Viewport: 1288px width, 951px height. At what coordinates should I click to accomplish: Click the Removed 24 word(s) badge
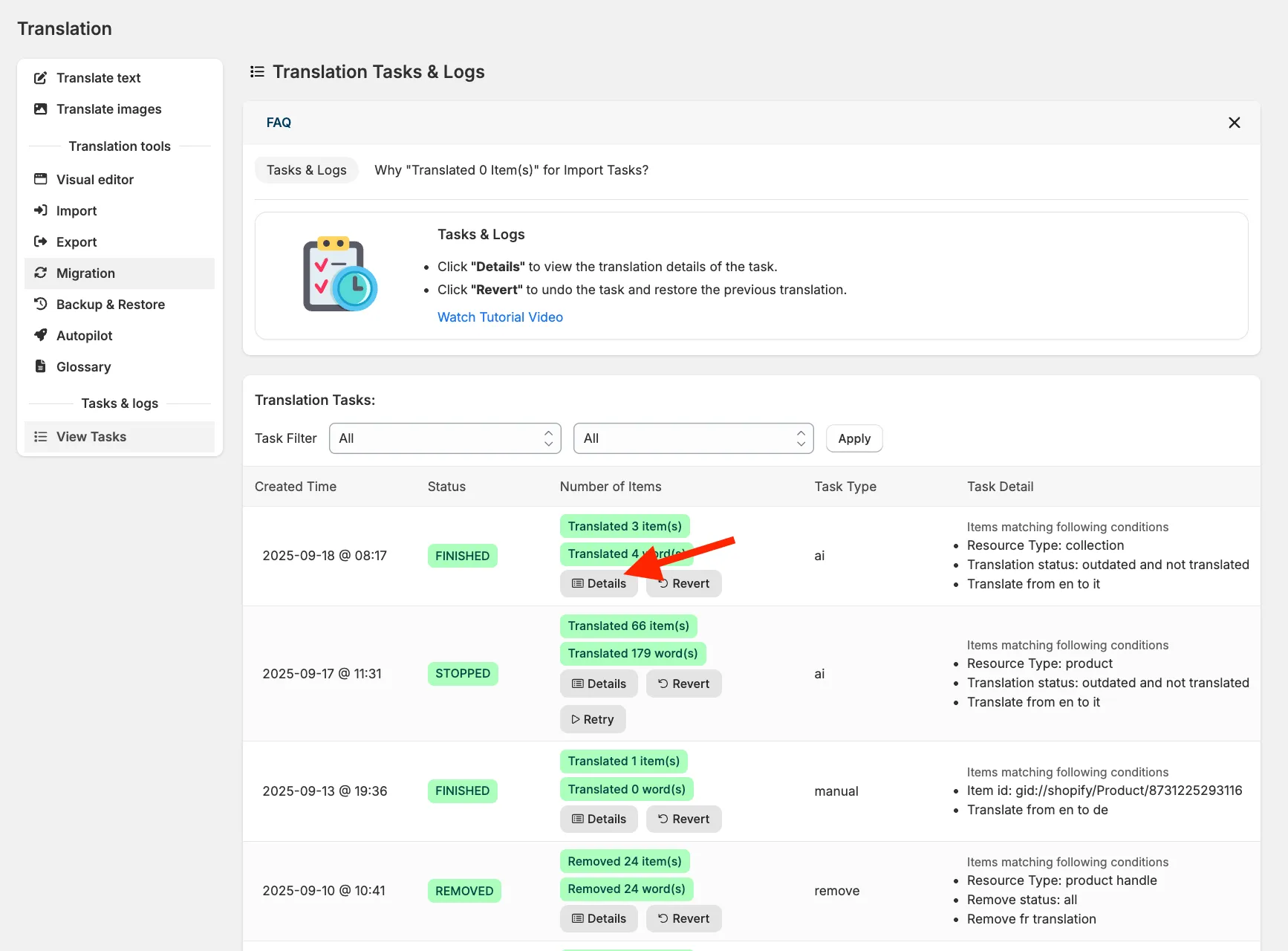coord(627,889)
